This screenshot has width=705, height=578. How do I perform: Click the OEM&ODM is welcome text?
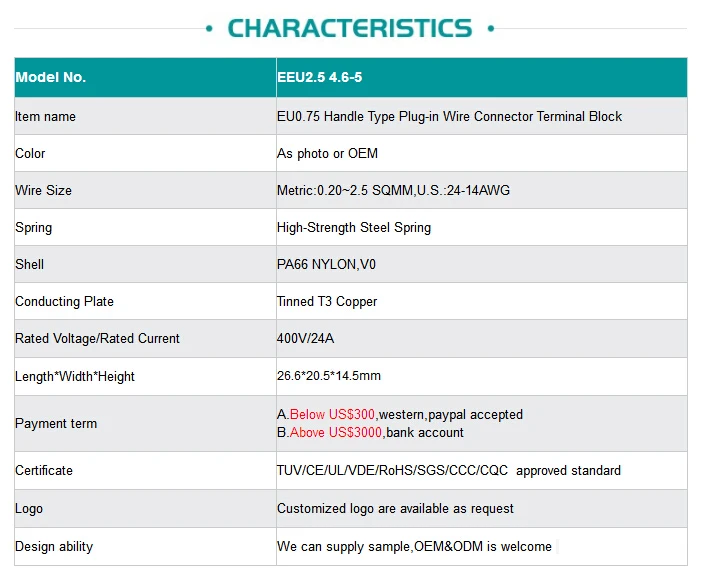coord(483,546)
